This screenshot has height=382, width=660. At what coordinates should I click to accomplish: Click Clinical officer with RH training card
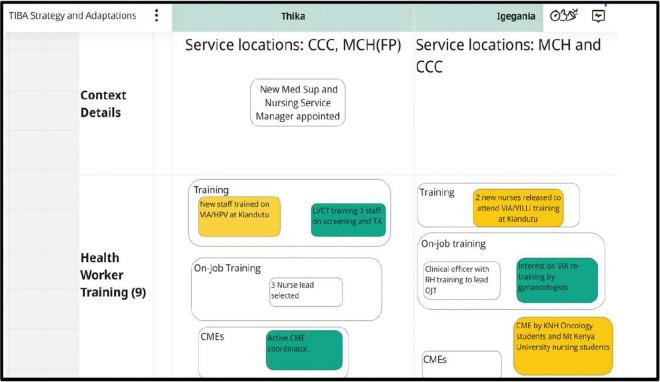click(461, 280)
